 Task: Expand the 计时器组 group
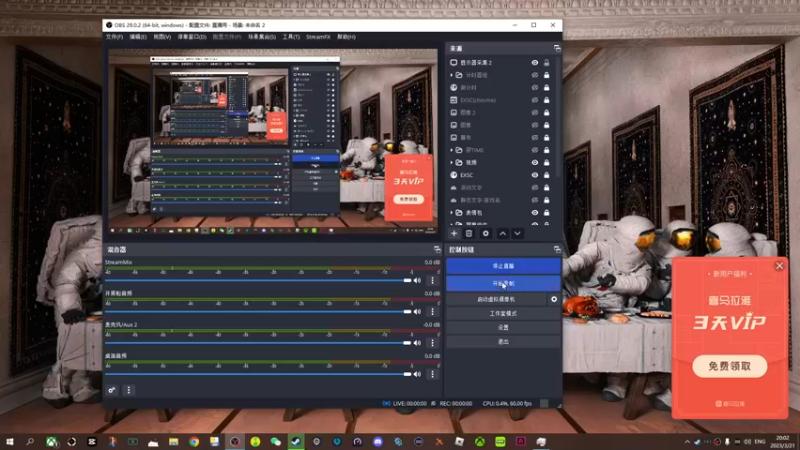(x=452, y=75)
